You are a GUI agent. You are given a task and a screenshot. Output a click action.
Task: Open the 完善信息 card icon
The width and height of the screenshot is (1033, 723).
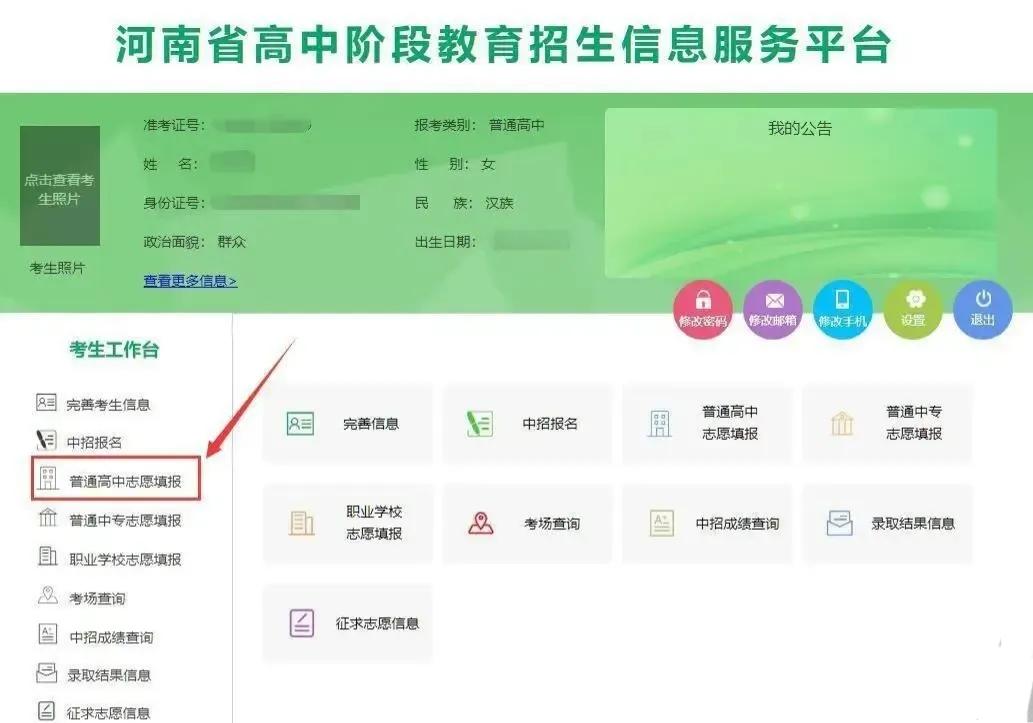[x=300, y=423]
